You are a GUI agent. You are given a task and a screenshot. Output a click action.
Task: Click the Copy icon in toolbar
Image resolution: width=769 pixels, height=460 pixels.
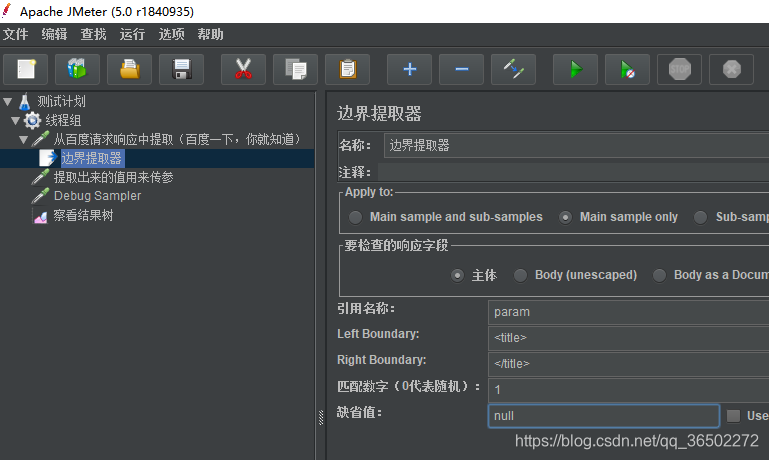pos(295,69)
